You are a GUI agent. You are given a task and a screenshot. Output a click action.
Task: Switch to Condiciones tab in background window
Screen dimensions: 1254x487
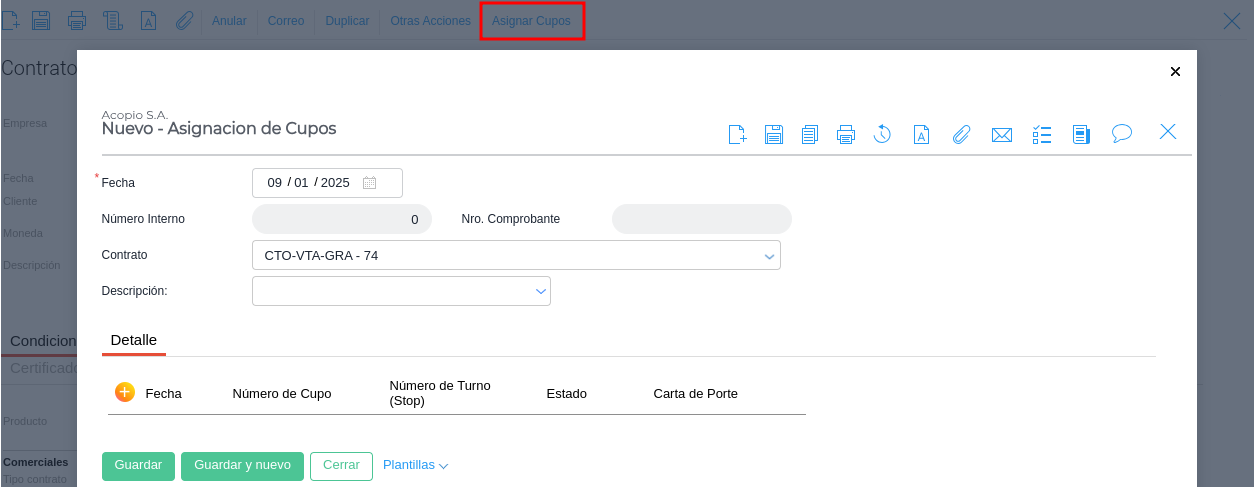(43, 341)
